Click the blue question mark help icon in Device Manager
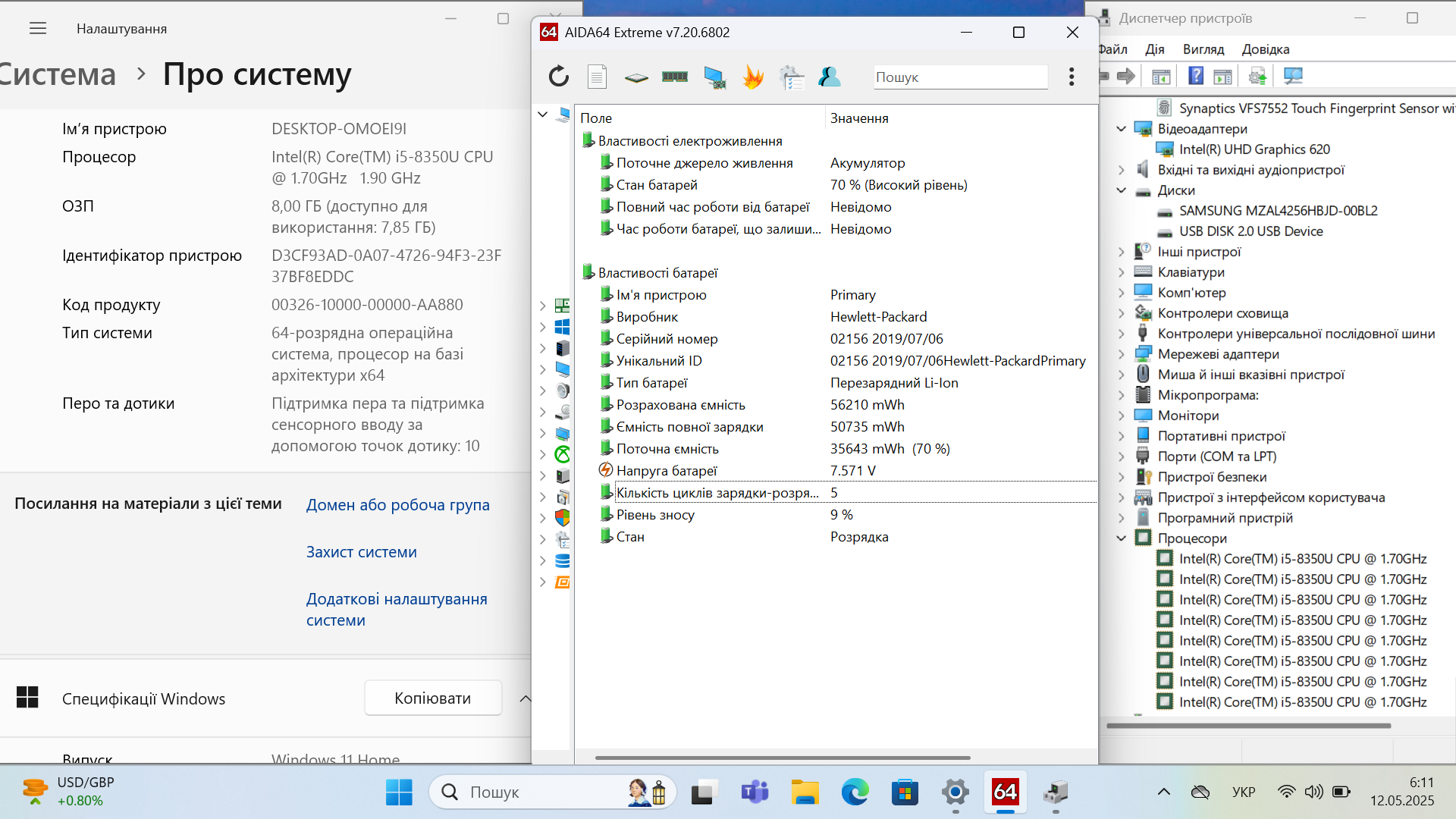The width and height of the screenshot is (1456, 819). 1196,76
